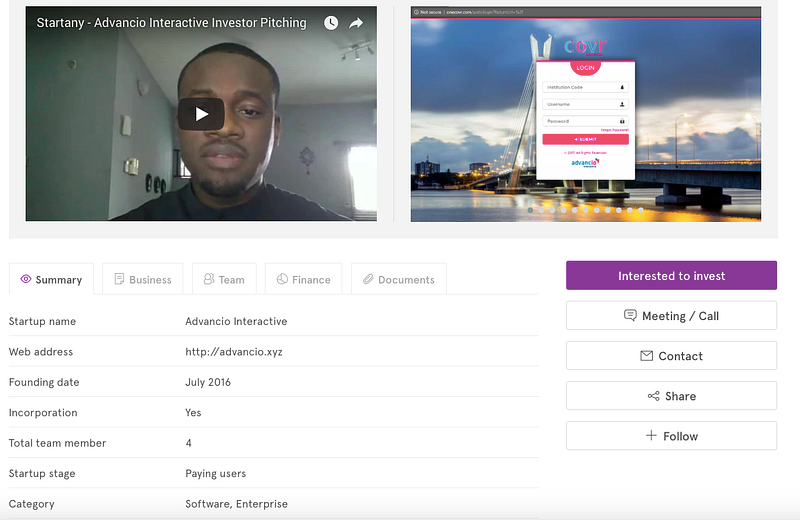Play the Advancio investor pitching video
This screenshot has width=800, height=520.
click(201, 114)
